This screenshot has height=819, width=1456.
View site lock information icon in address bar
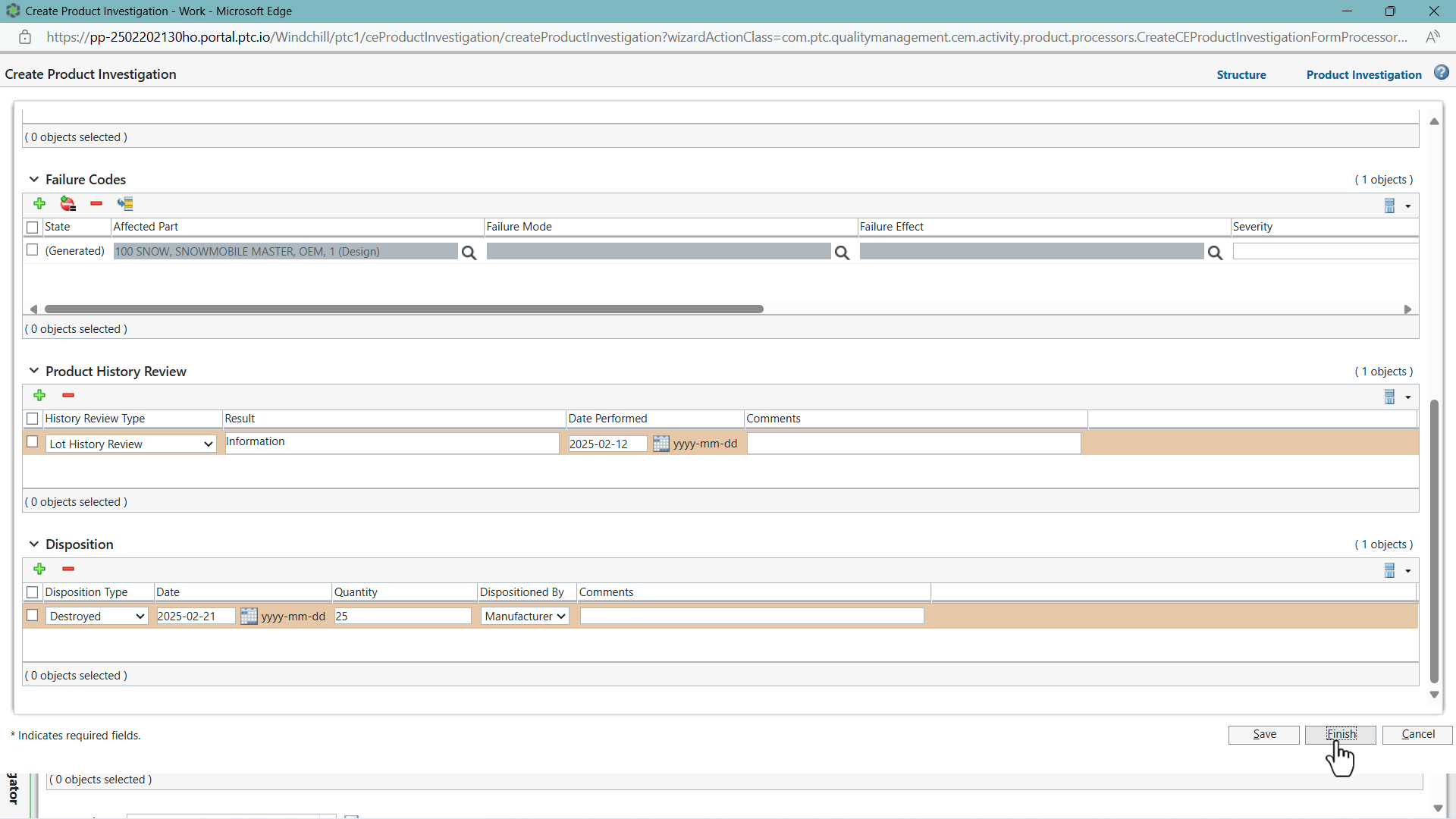click(25, 37)
